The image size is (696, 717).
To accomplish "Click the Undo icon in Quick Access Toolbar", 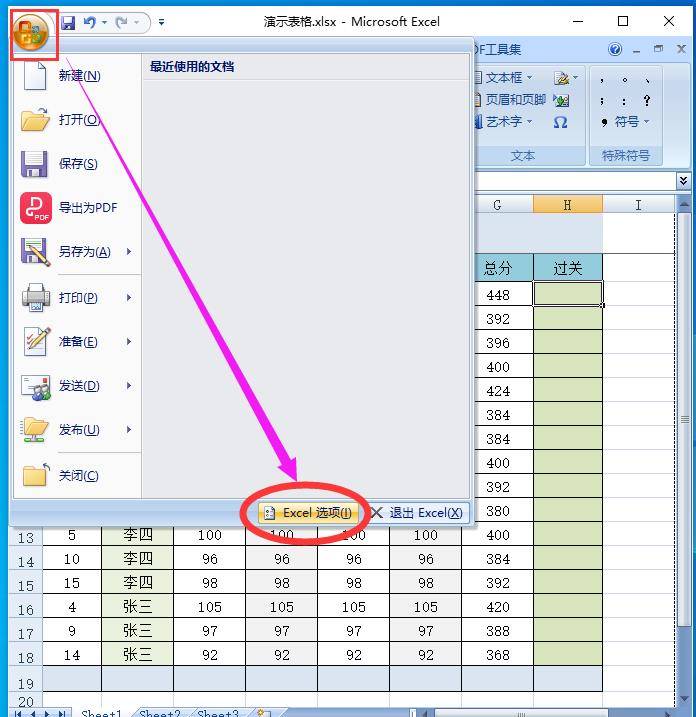I will (x=90, y=22).
